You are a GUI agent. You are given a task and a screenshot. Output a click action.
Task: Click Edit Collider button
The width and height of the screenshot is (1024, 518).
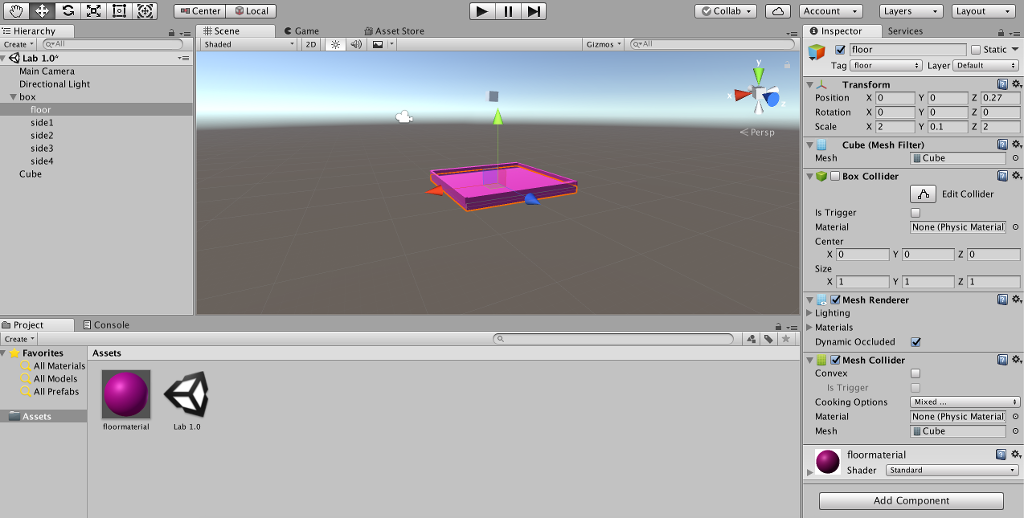pyautogui.click(x=923, y=194)
